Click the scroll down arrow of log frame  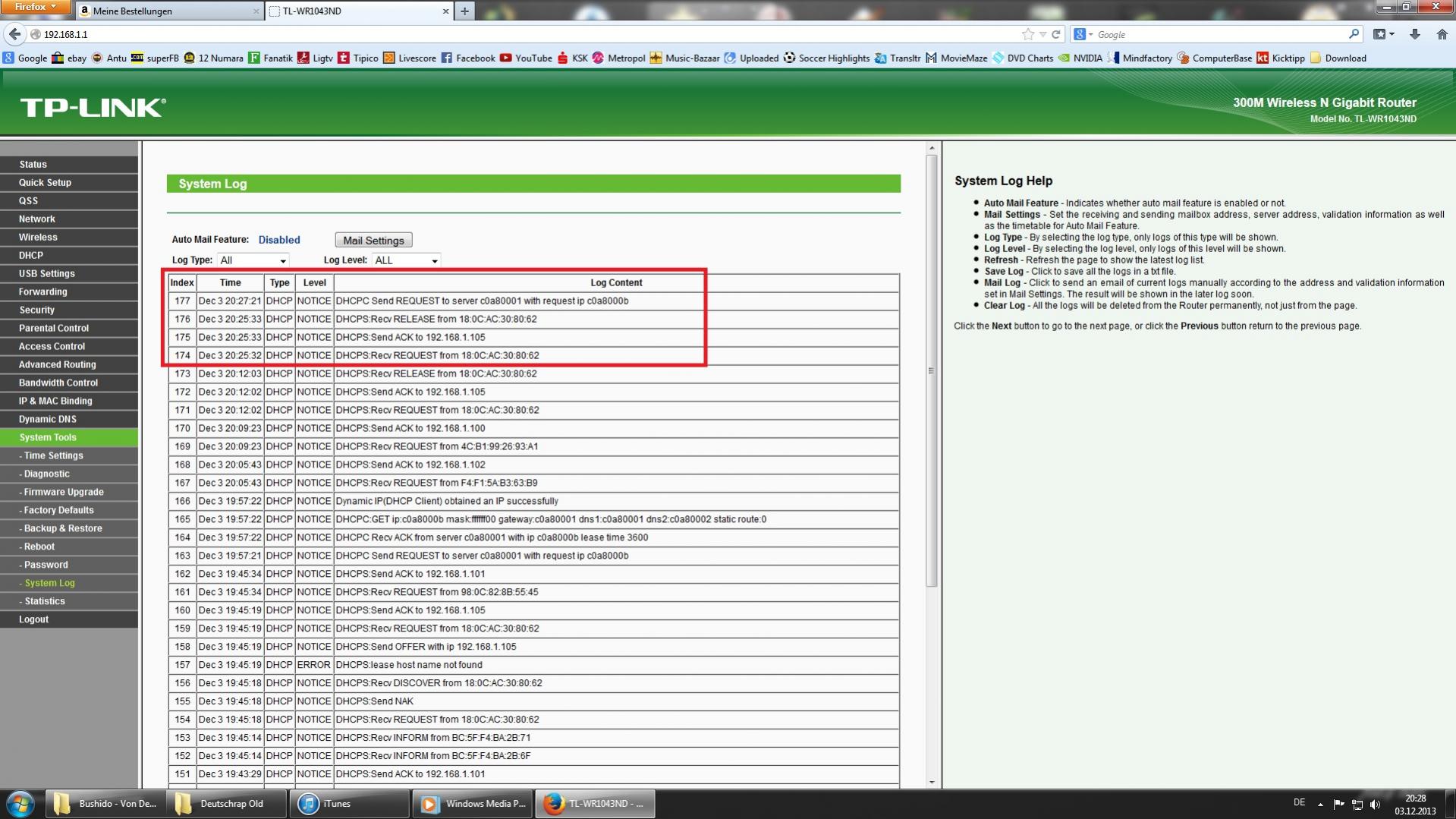tap(931, 782)
